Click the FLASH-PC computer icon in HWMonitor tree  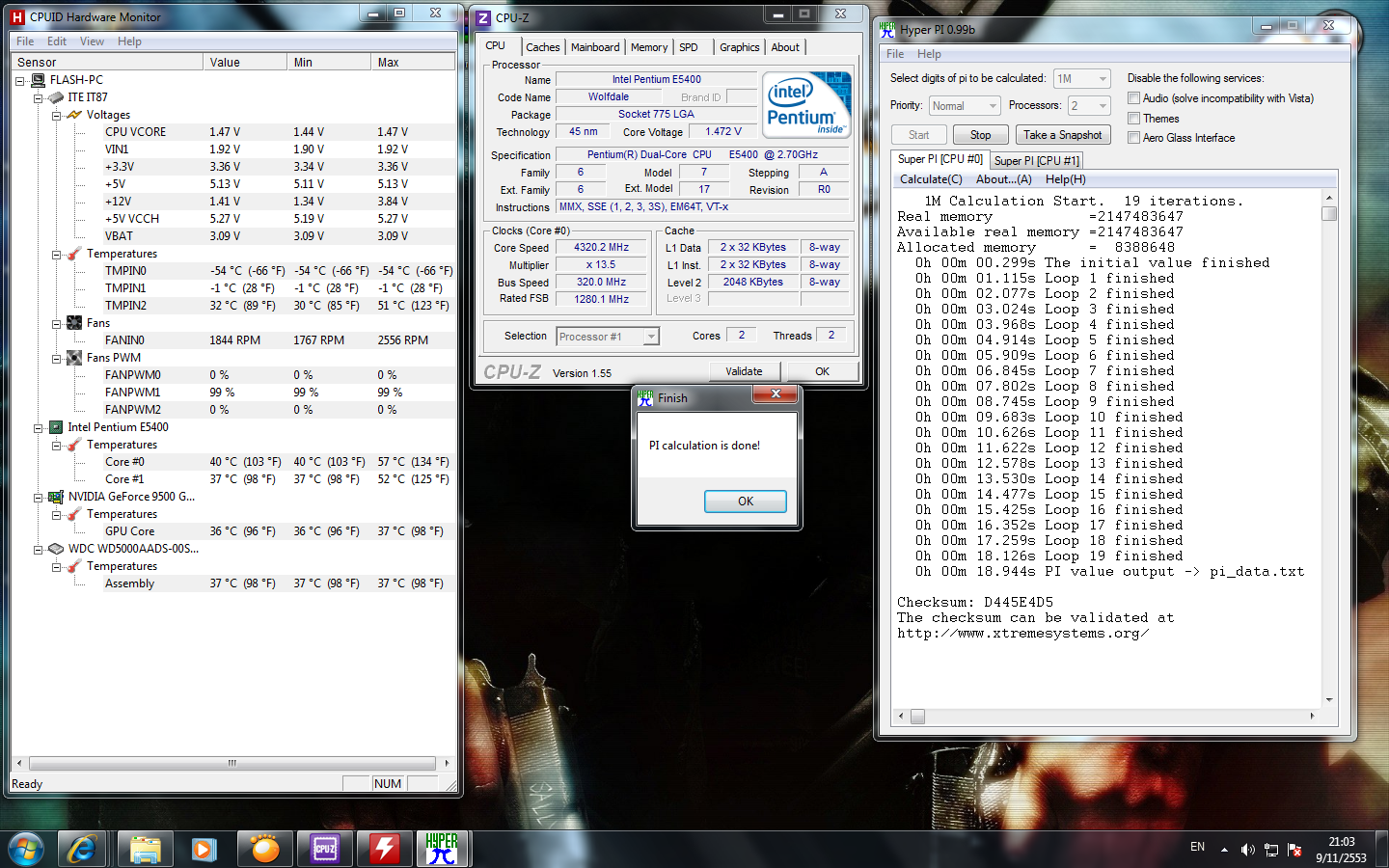[39, 80]
